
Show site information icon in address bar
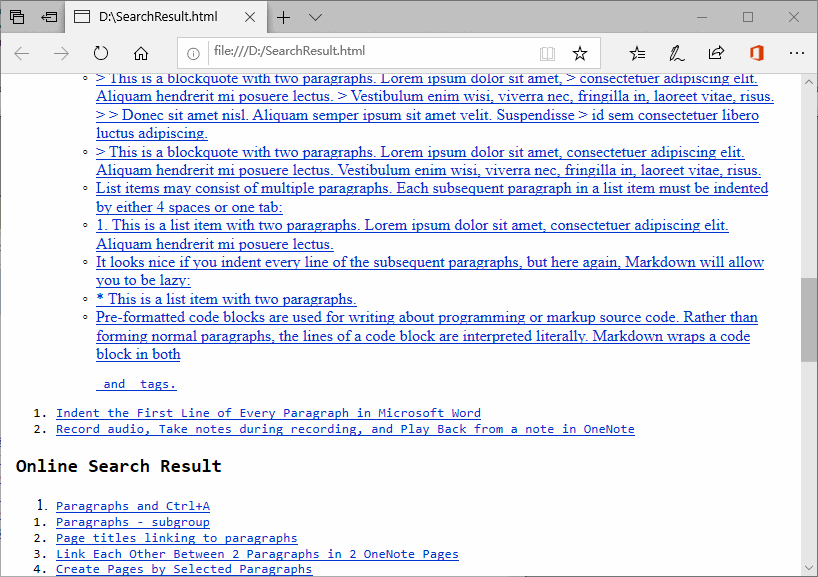pyautogui.click(x=193, y=53)
